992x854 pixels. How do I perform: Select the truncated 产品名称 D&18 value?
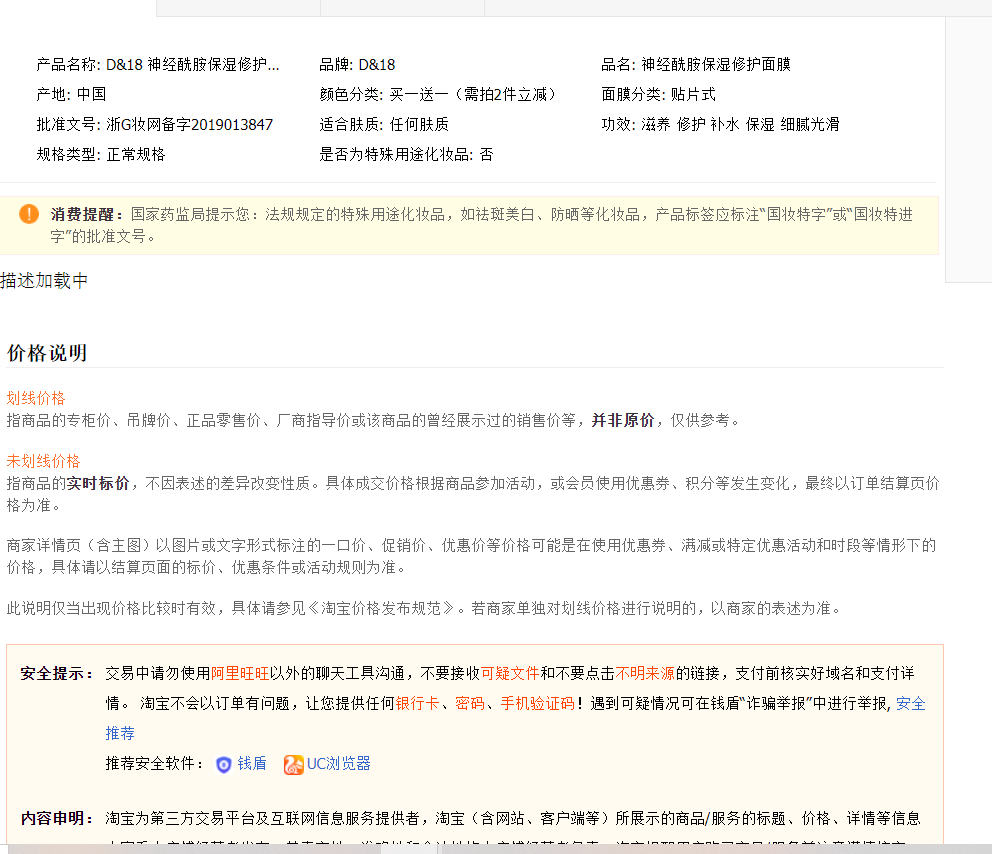pos(192,65)
